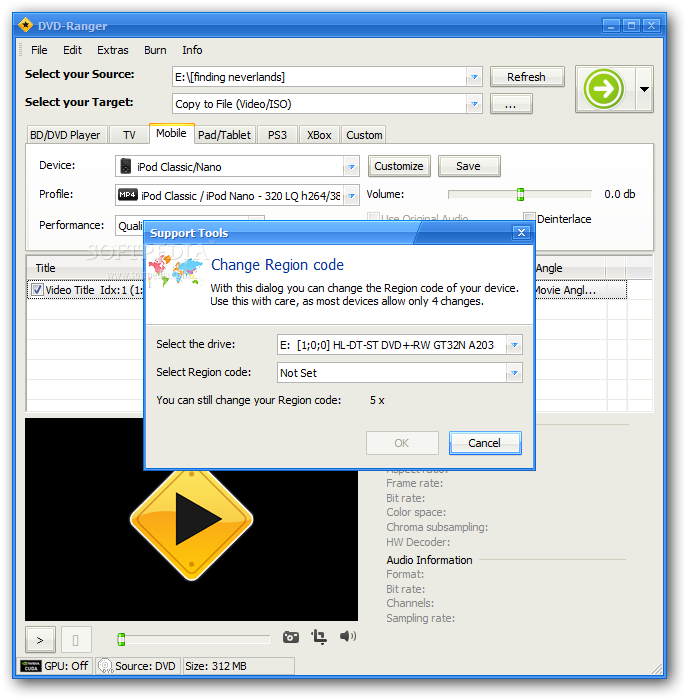Open the Info menu
This screenshot has width=687, height=699.
192,50
